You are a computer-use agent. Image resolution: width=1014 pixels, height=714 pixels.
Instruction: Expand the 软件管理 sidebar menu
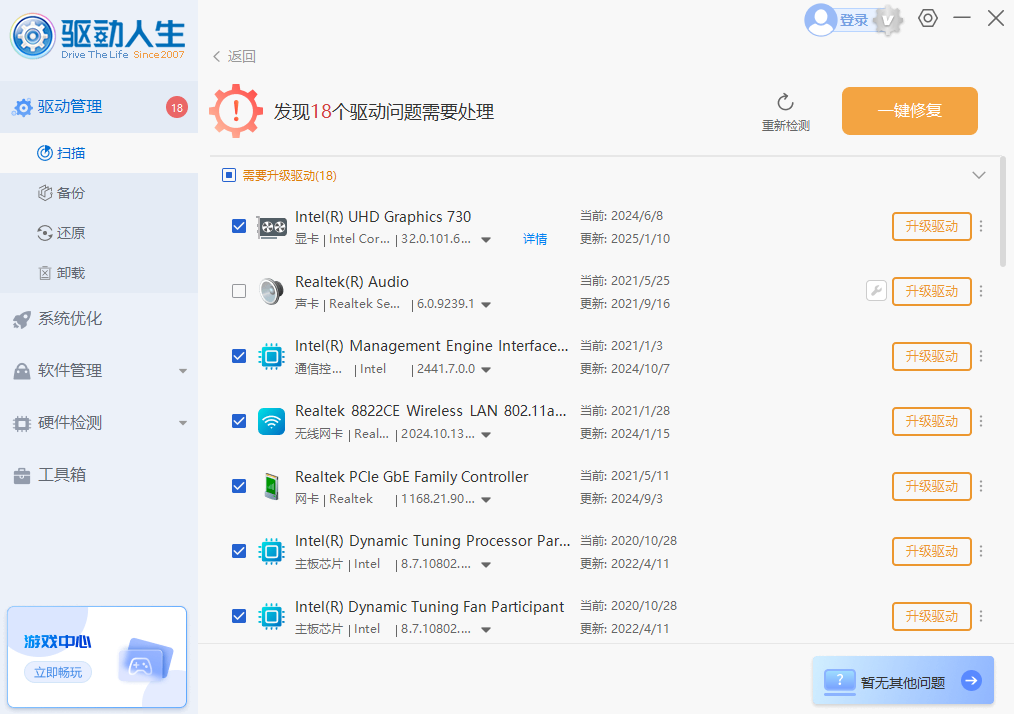[x=183, y=371]
